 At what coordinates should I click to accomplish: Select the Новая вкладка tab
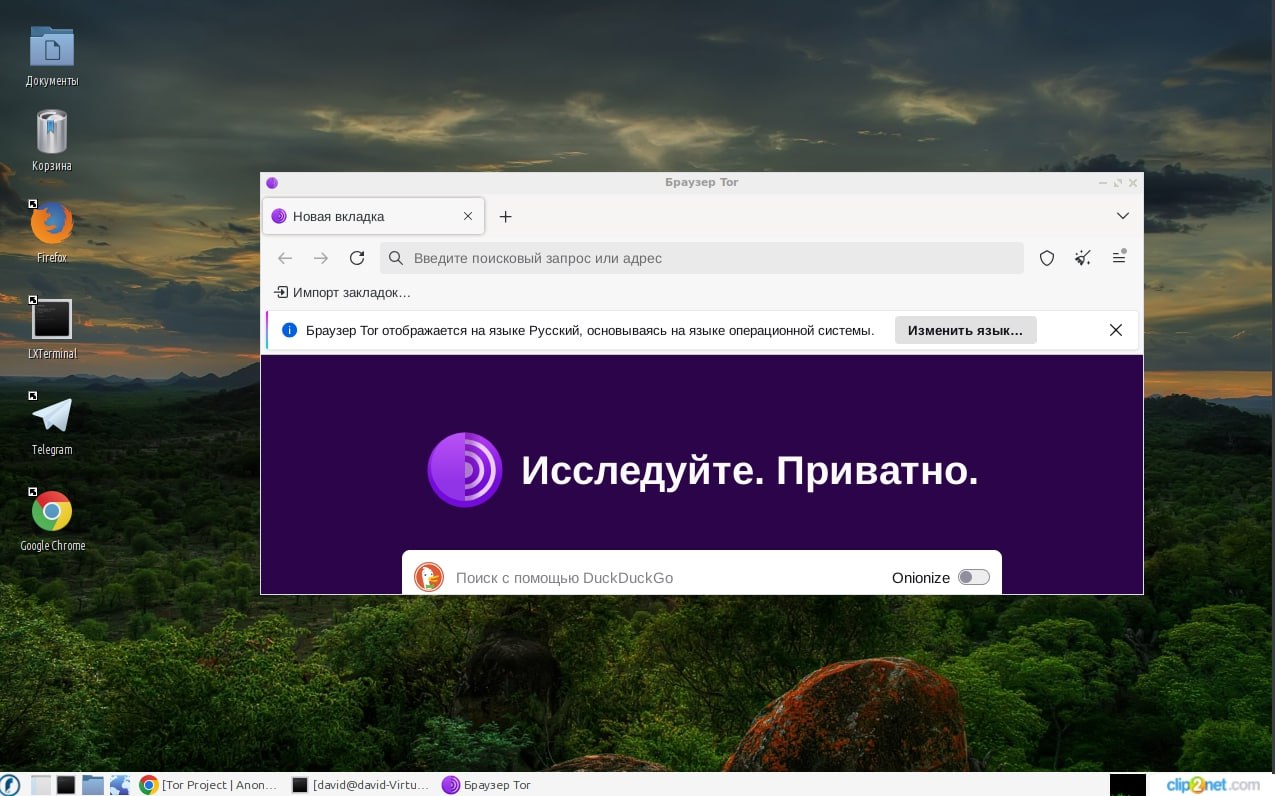(x=374, y=216)
